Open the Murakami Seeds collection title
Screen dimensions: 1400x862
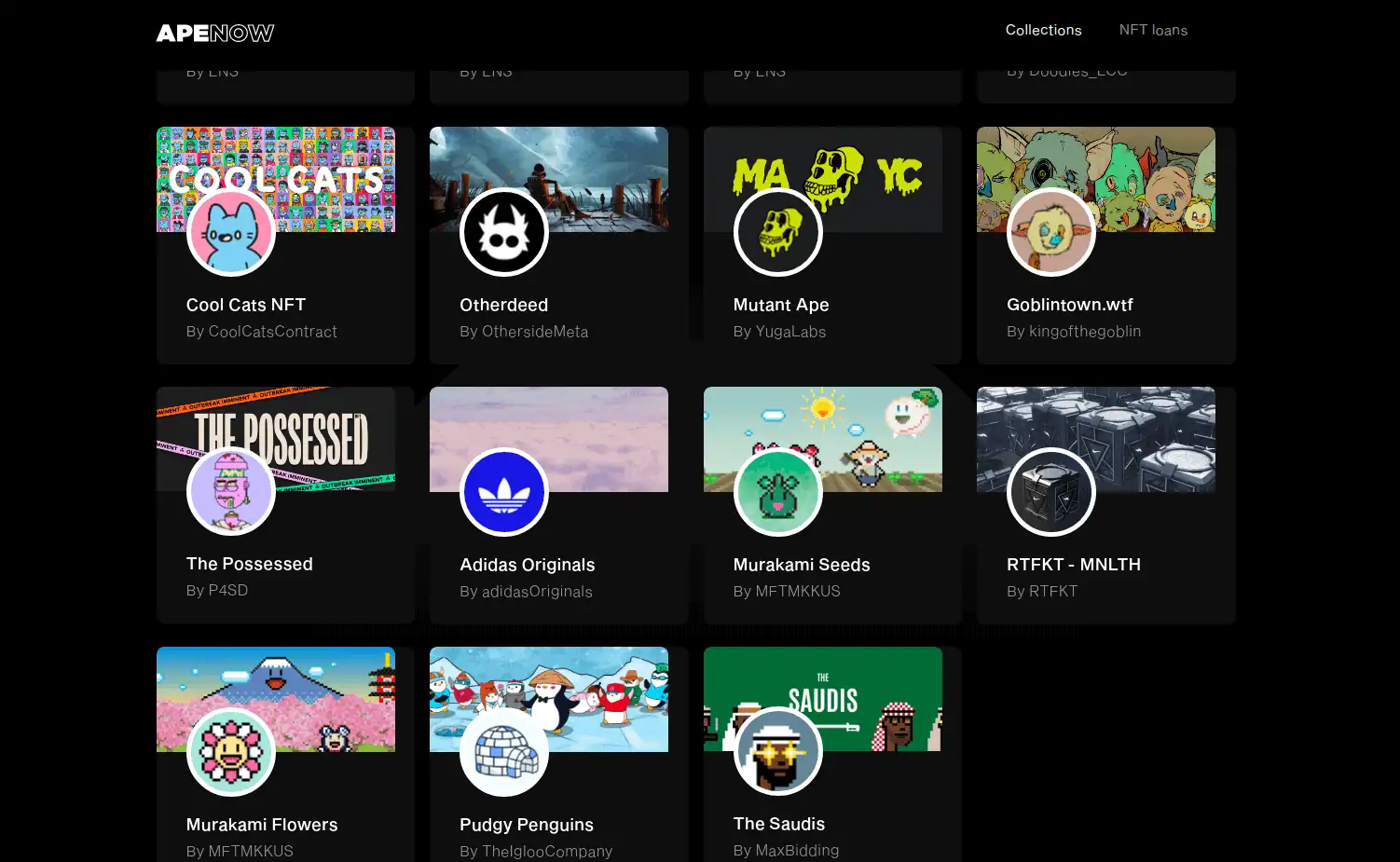tap(802, 565)
